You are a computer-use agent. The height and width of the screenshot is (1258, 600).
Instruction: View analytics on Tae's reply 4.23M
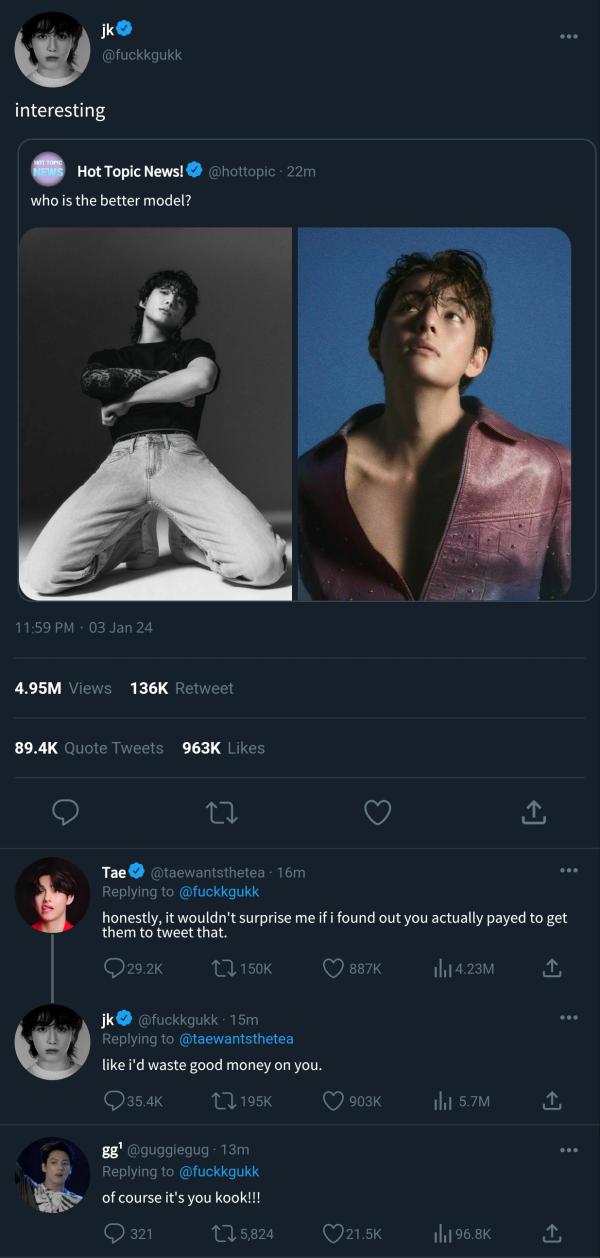[x=442, y=967]
